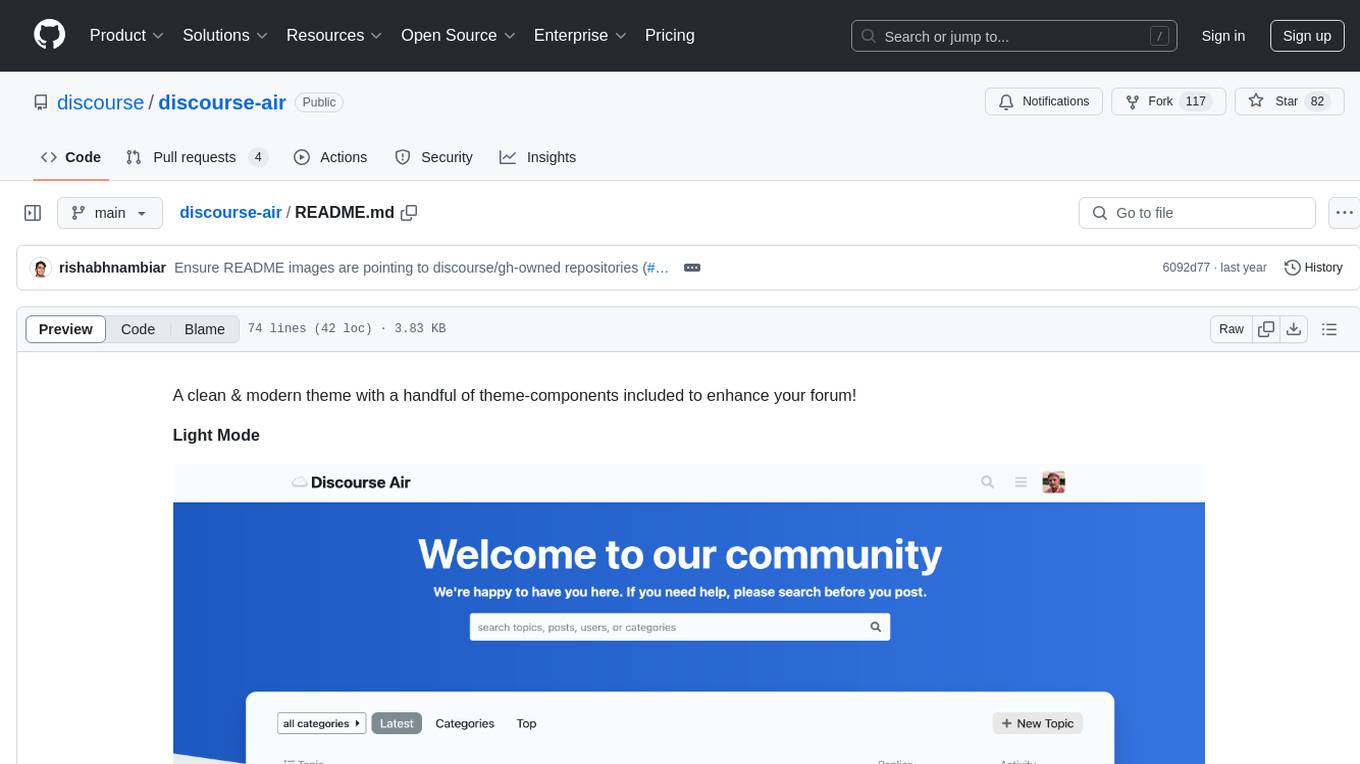This screenshot has height=764, width=1360.
Task: Switch to Code view
Action: tap(138, 329)
